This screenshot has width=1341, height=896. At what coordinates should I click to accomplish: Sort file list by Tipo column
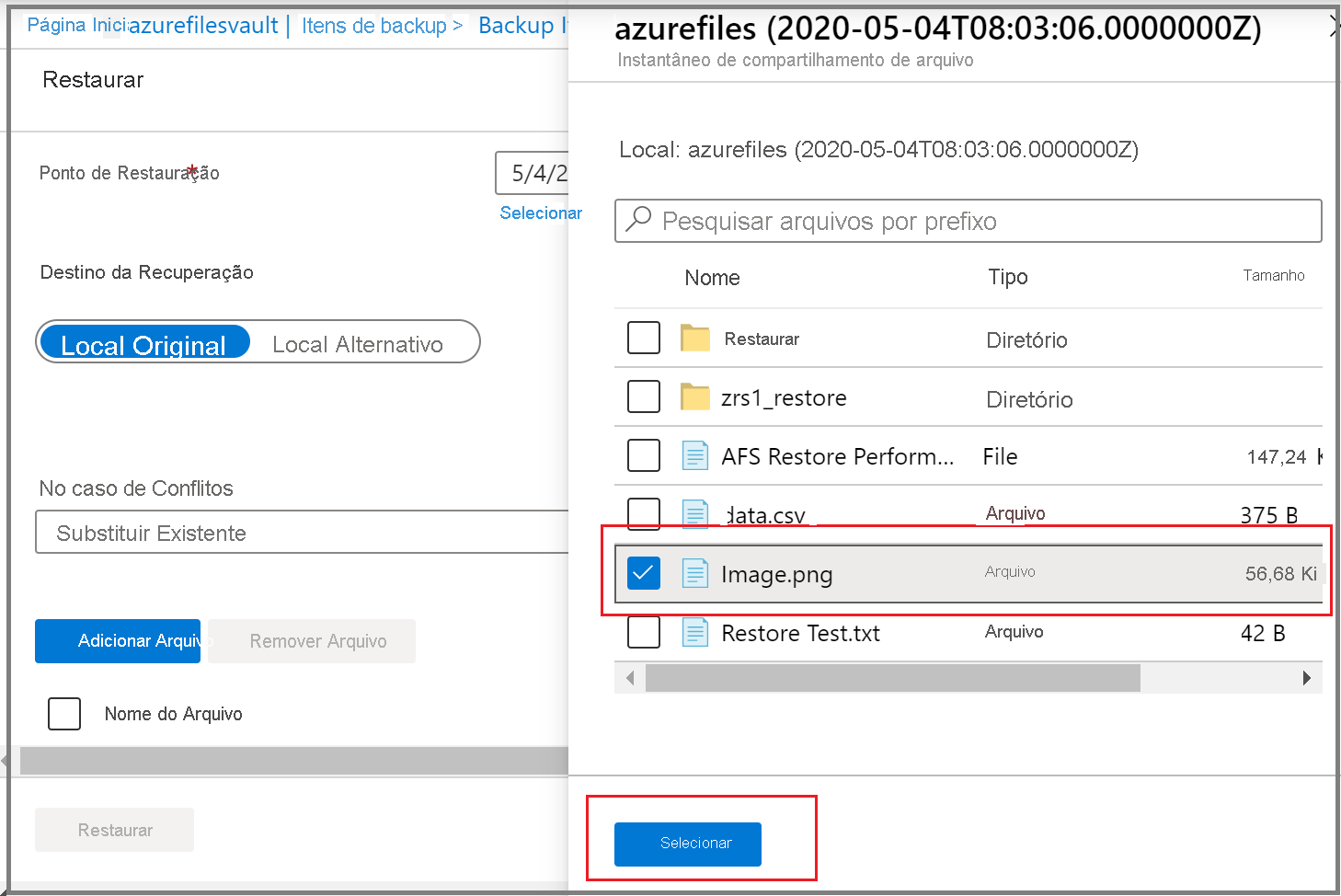click(1008, 277)
